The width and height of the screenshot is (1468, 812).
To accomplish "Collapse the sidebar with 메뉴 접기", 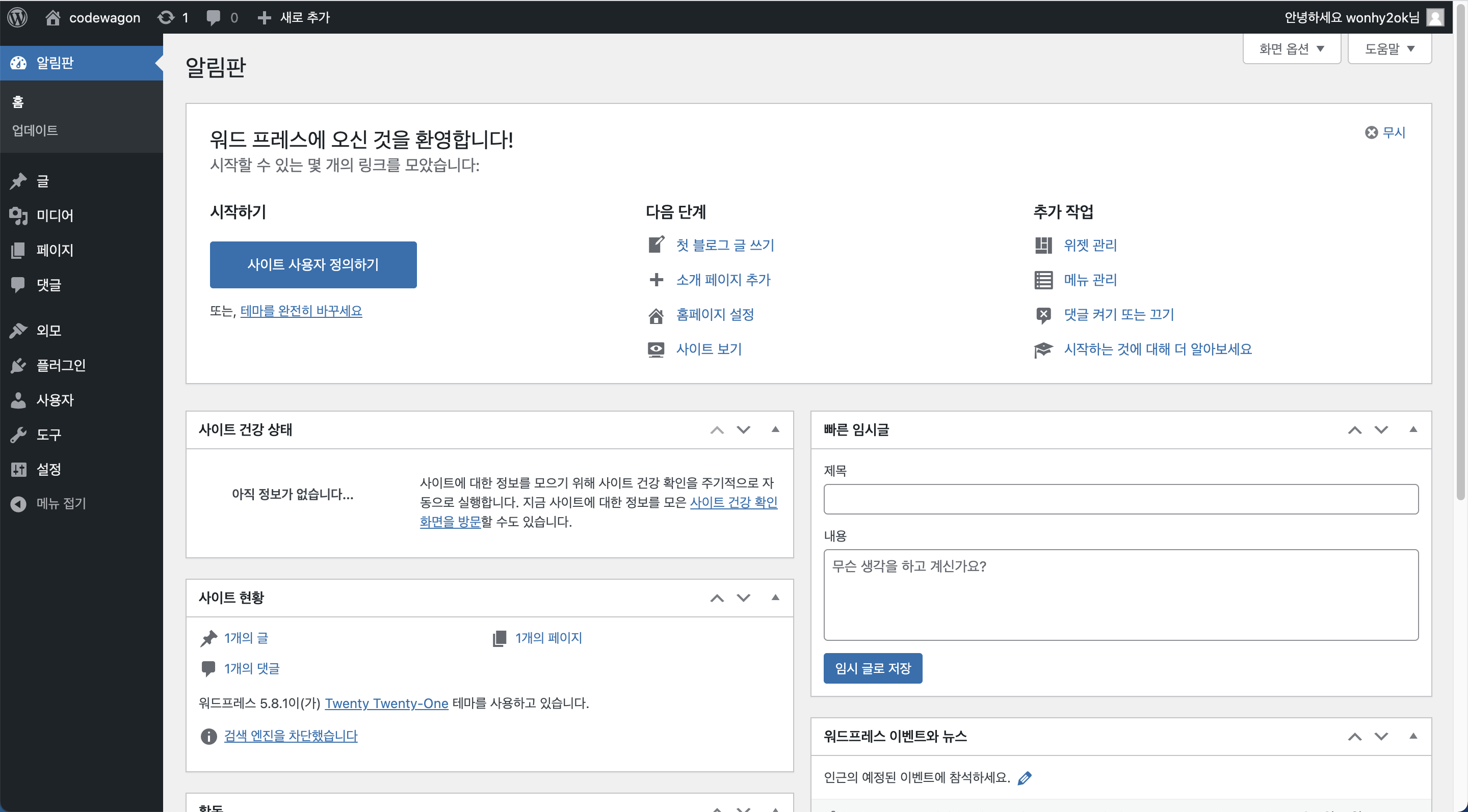I will 61,503.
